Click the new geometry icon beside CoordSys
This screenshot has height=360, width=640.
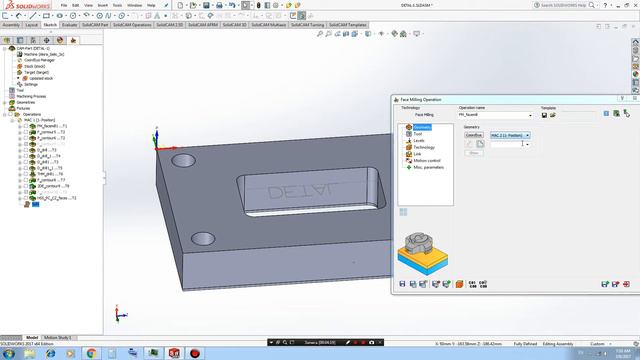(x=480, y=144)
